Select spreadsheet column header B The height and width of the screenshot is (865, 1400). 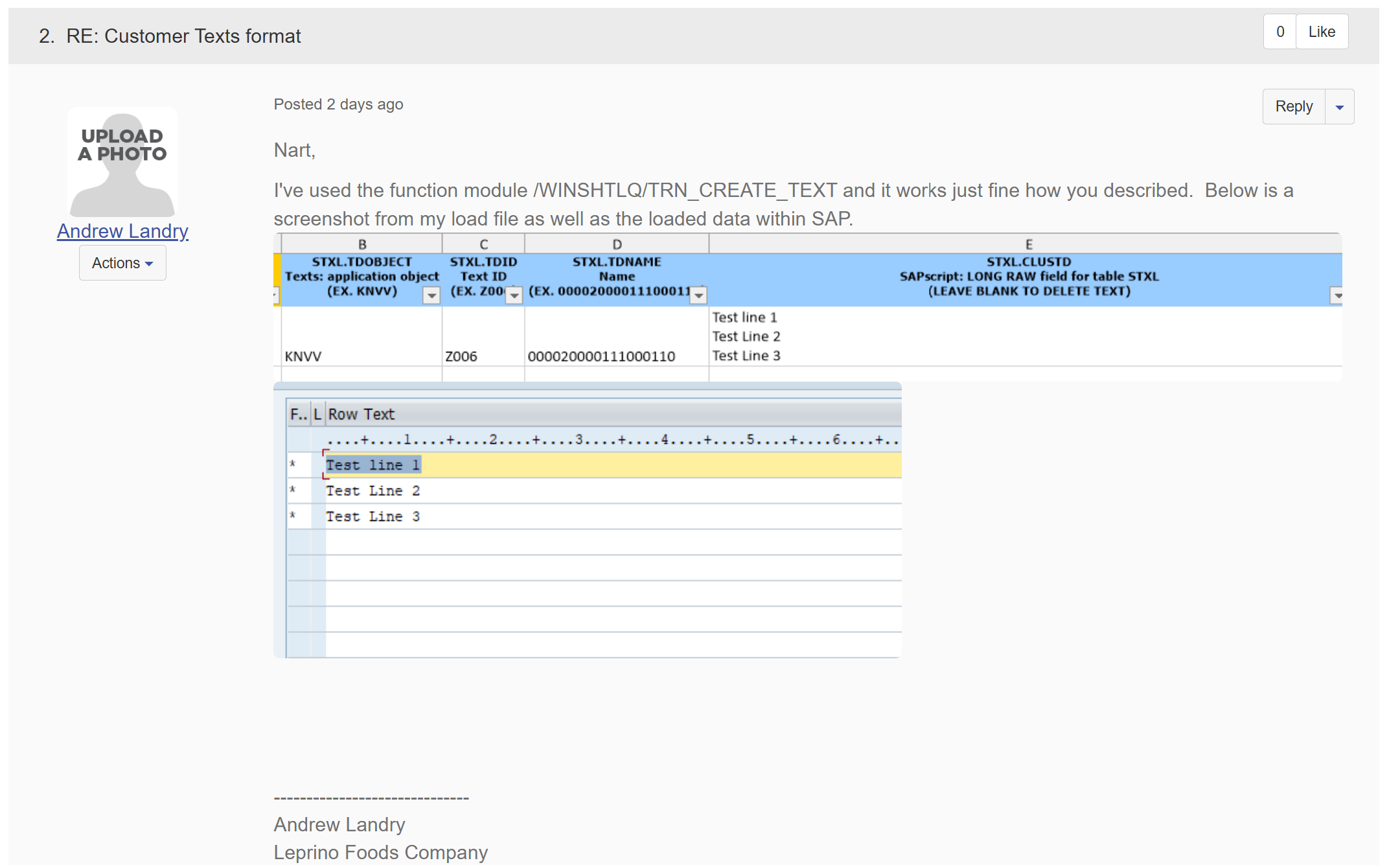(x=362, y=244)
